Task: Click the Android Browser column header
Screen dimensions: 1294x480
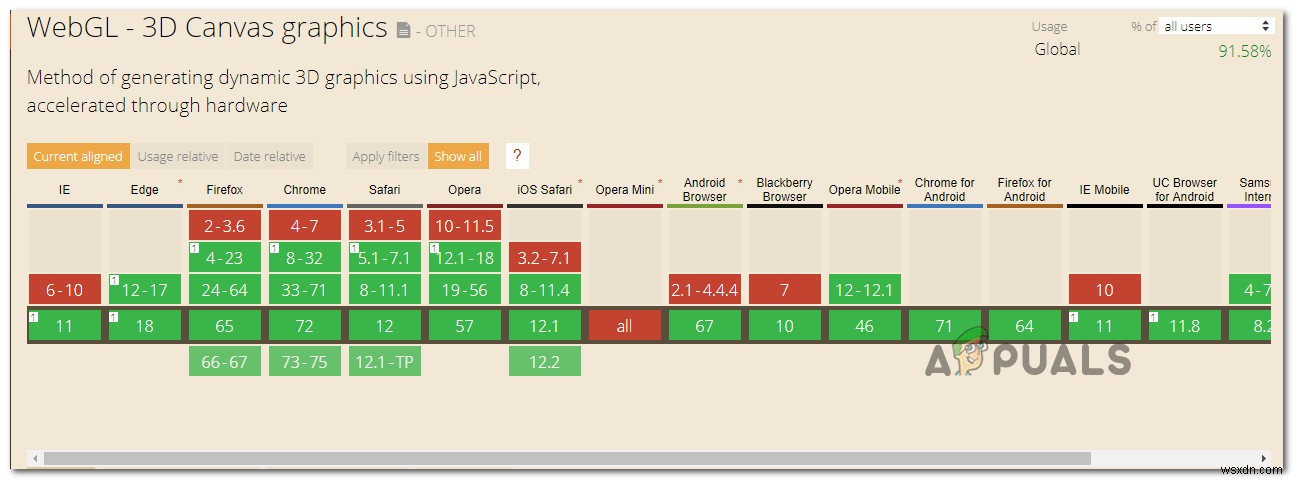Action: 705,189
